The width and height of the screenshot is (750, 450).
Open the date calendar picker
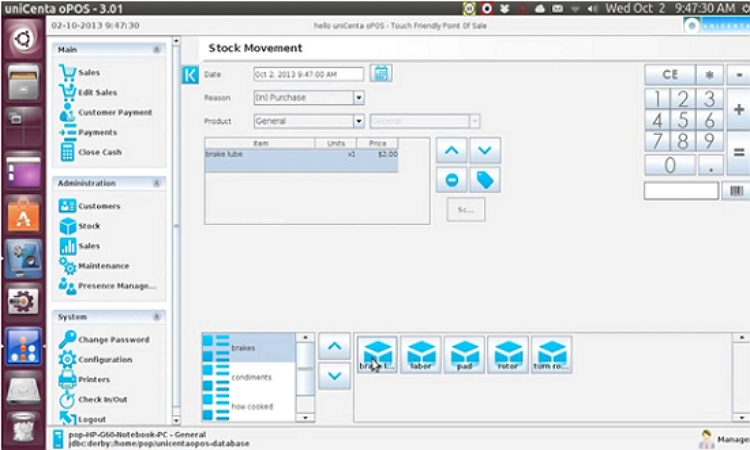[381, 74]
